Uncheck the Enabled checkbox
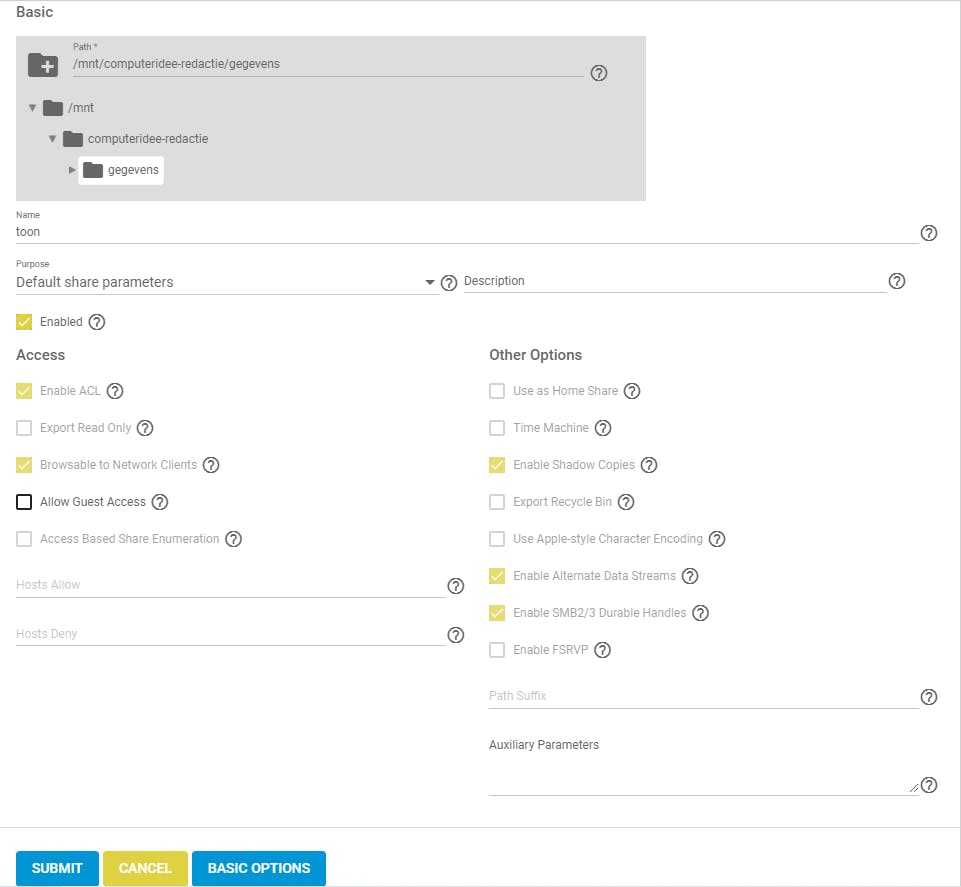The width and height of the screenshot is (961, 887). coord(24,322)
